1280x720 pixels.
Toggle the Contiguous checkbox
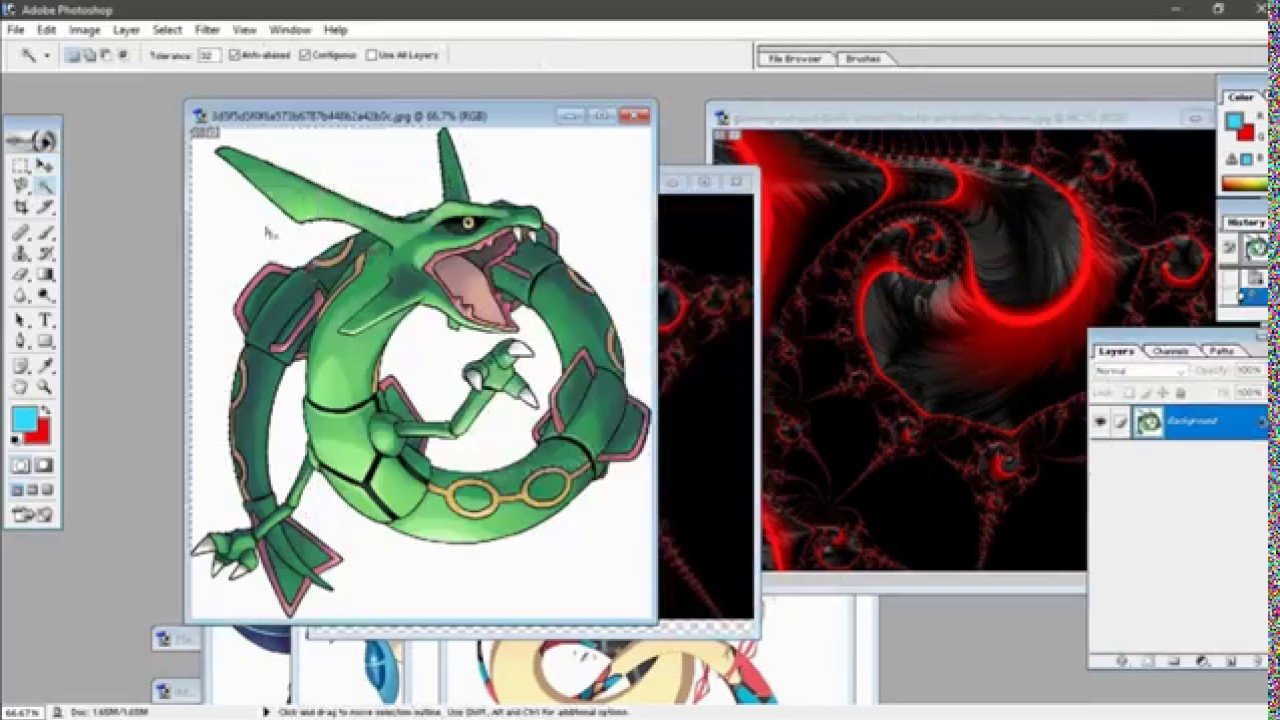coord(304,55)
